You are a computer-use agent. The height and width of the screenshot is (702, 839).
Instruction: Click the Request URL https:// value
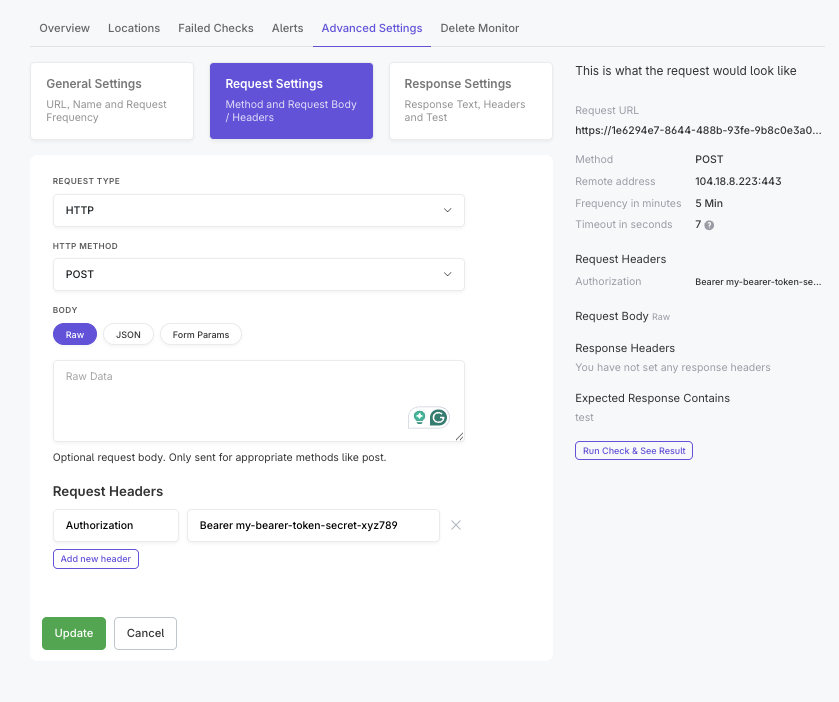point(698,130)
